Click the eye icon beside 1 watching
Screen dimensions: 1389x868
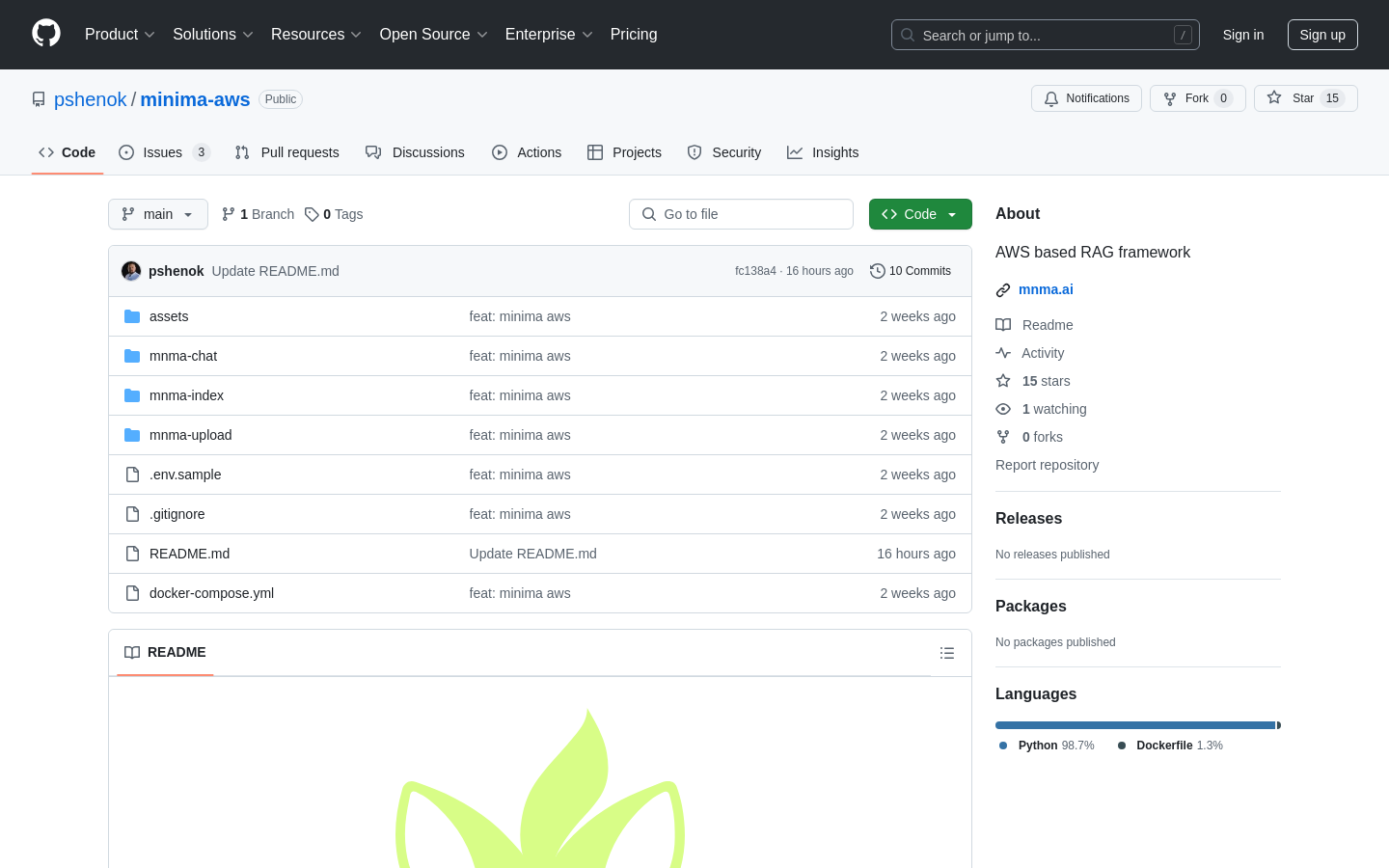1003,409
